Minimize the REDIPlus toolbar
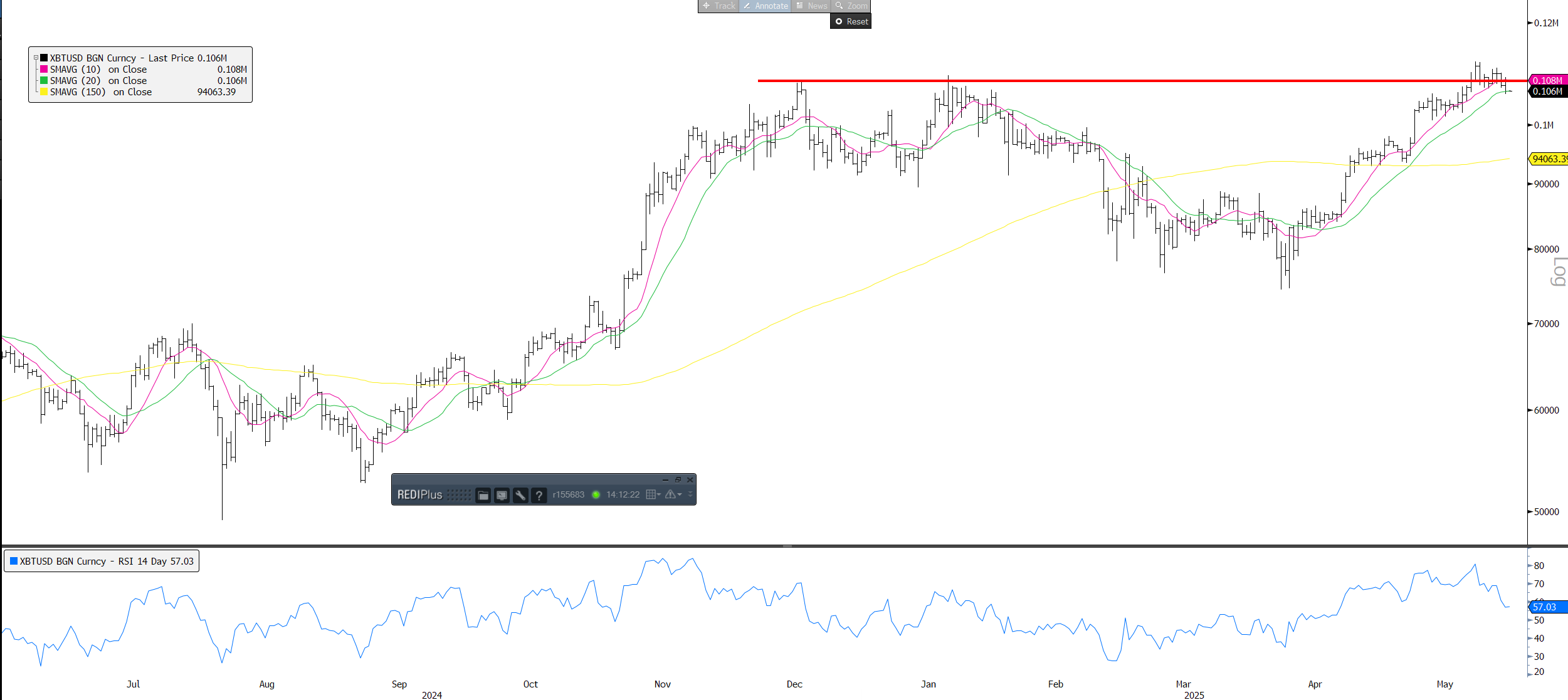This screenshot has height=700, width=1568. 665,479
